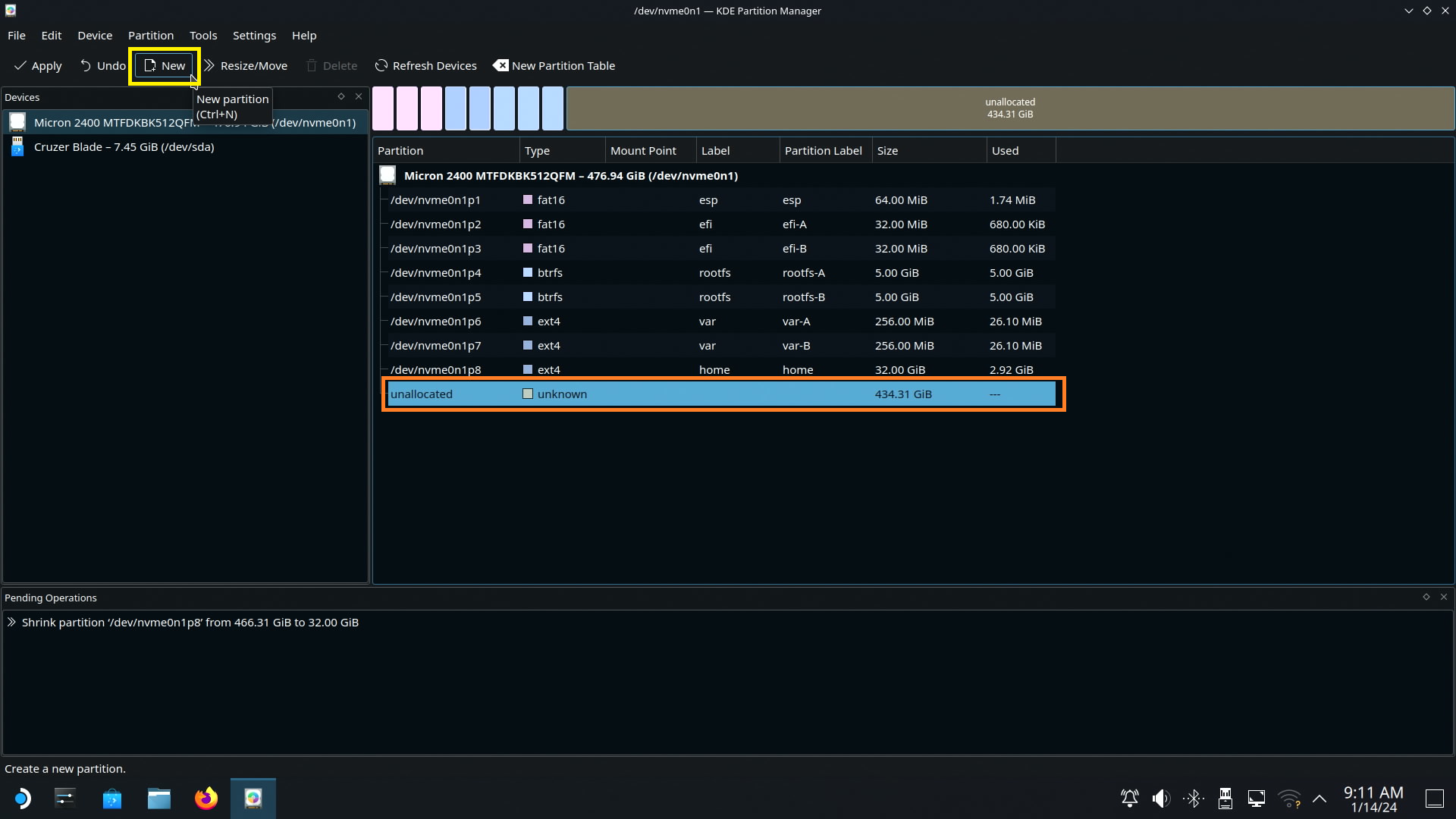Open the volume control in the system tray

(x=1161, y=799)
